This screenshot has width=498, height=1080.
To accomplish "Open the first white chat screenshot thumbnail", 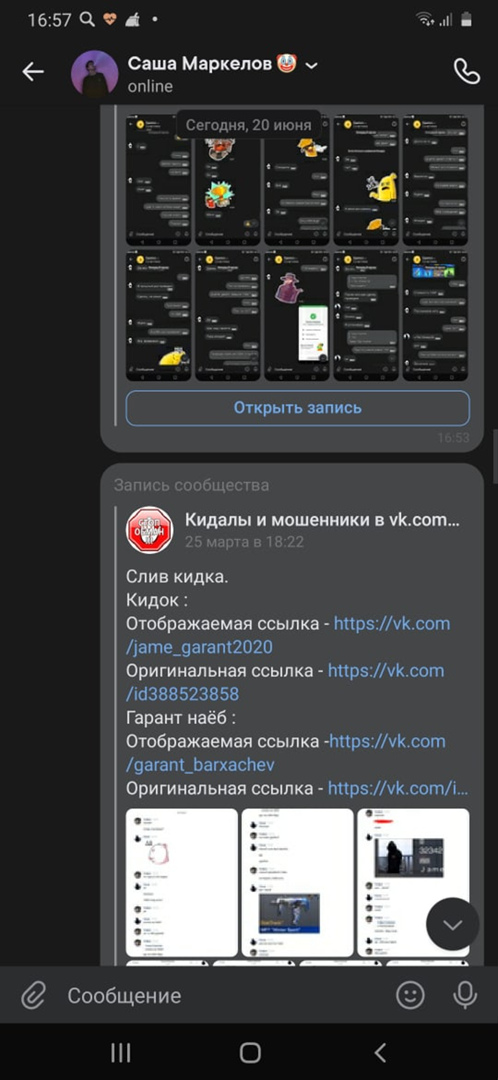I will pos(182,882).
